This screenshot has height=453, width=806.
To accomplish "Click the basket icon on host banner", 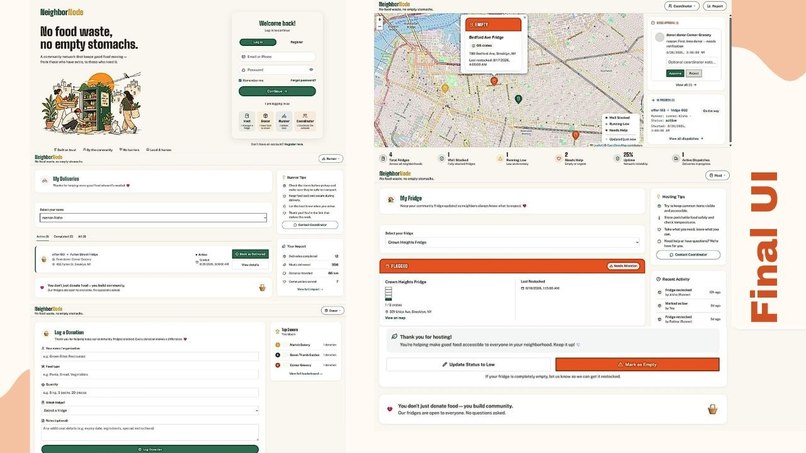I will (x=712, y=409).
